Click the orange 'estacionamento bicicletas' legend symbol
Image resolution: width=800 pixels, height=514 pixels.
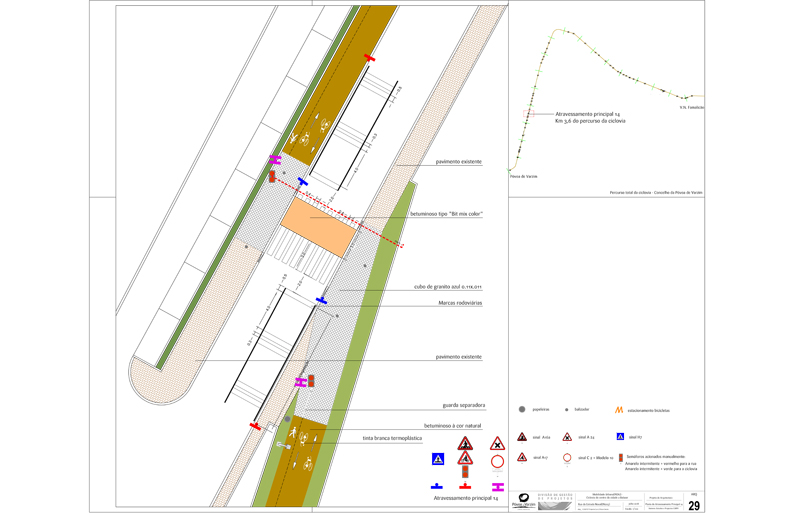619,409
